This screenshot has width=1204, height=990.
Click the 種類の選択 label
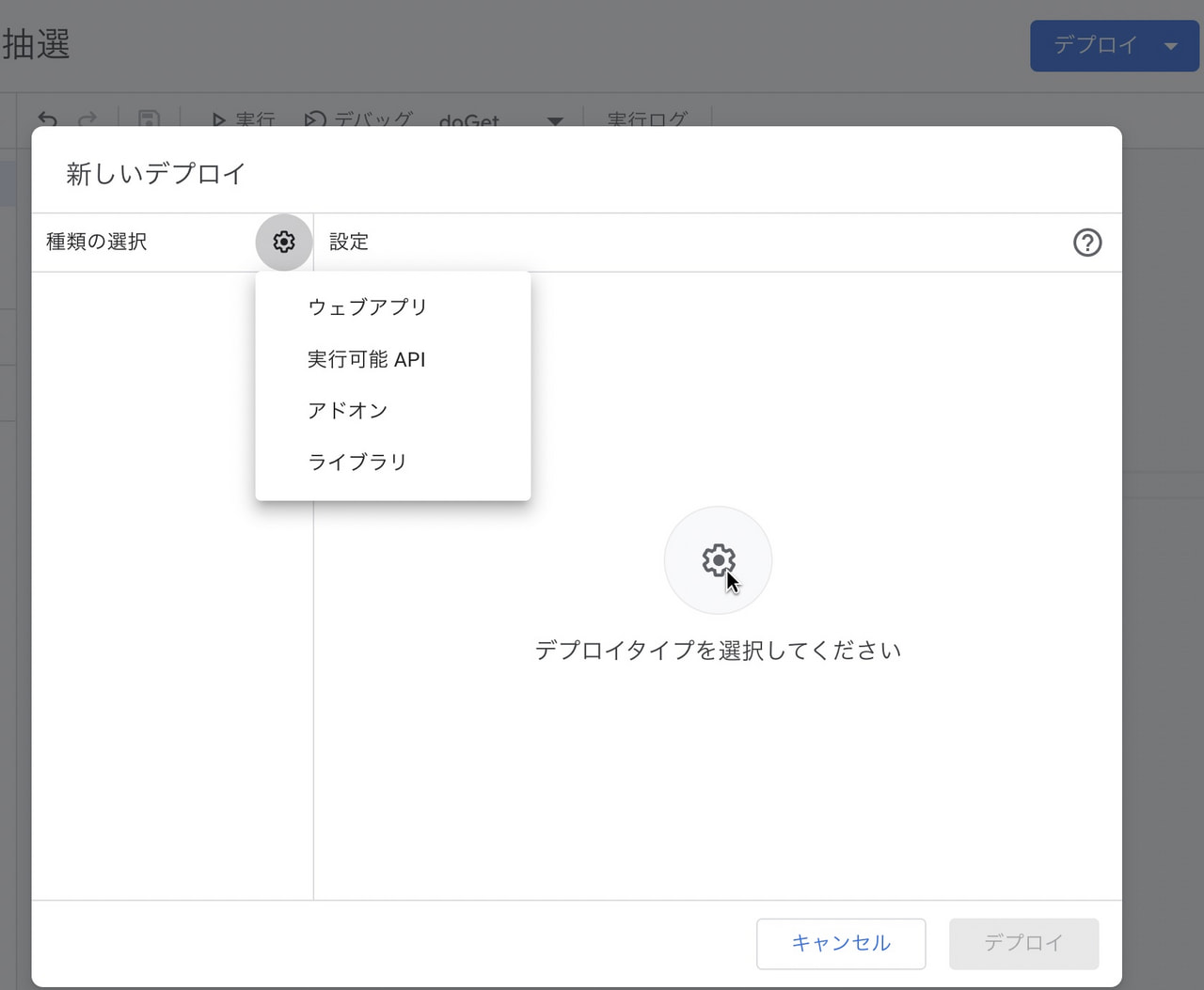coord(96,243)
